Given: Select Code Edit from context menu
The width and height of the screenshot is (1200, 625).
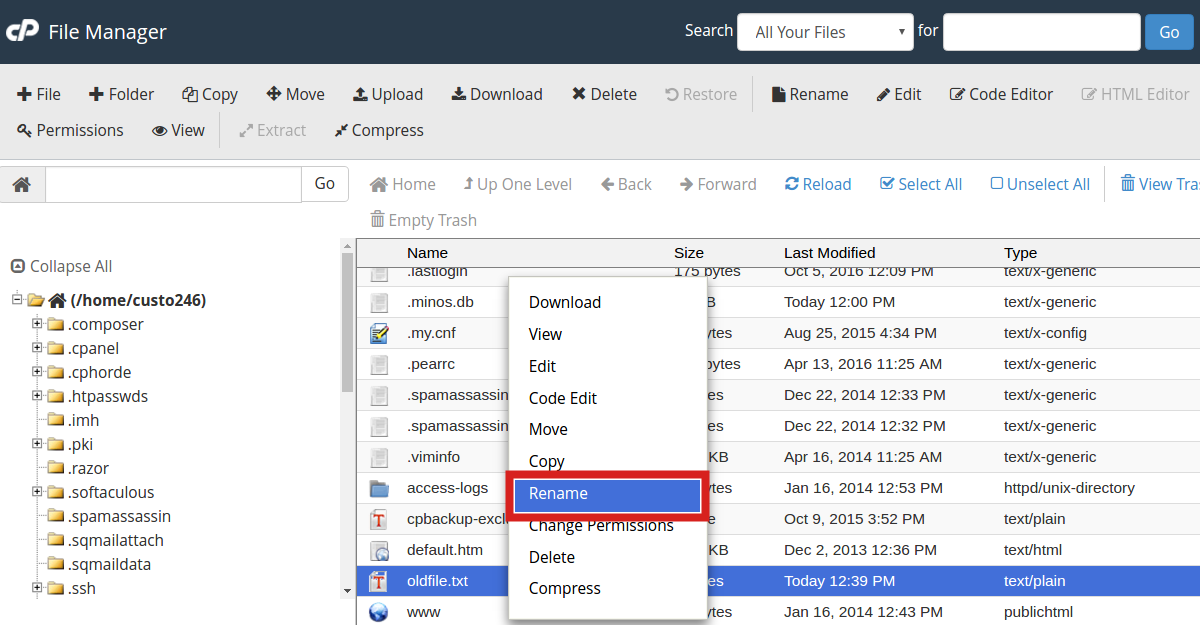Looking at the screenshot, I should (x=562, y=398).
